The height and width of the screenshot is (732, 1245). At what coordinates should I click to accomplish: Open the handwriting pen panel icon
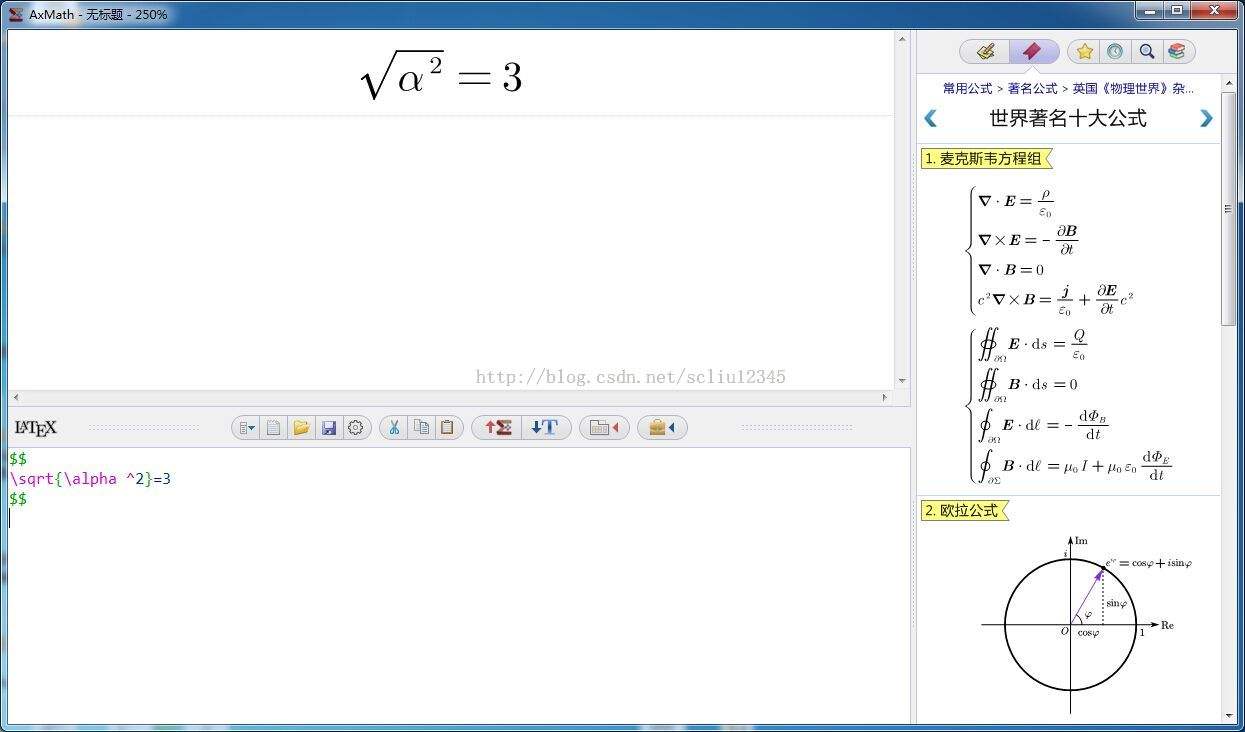point(986,51)
